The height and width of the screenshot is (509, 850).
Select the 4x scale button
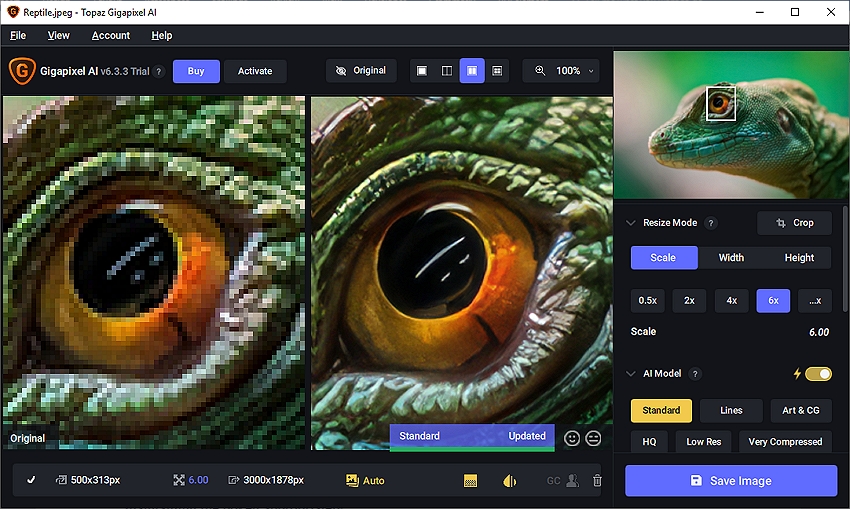pyautogui.click(x=731, y=301)
